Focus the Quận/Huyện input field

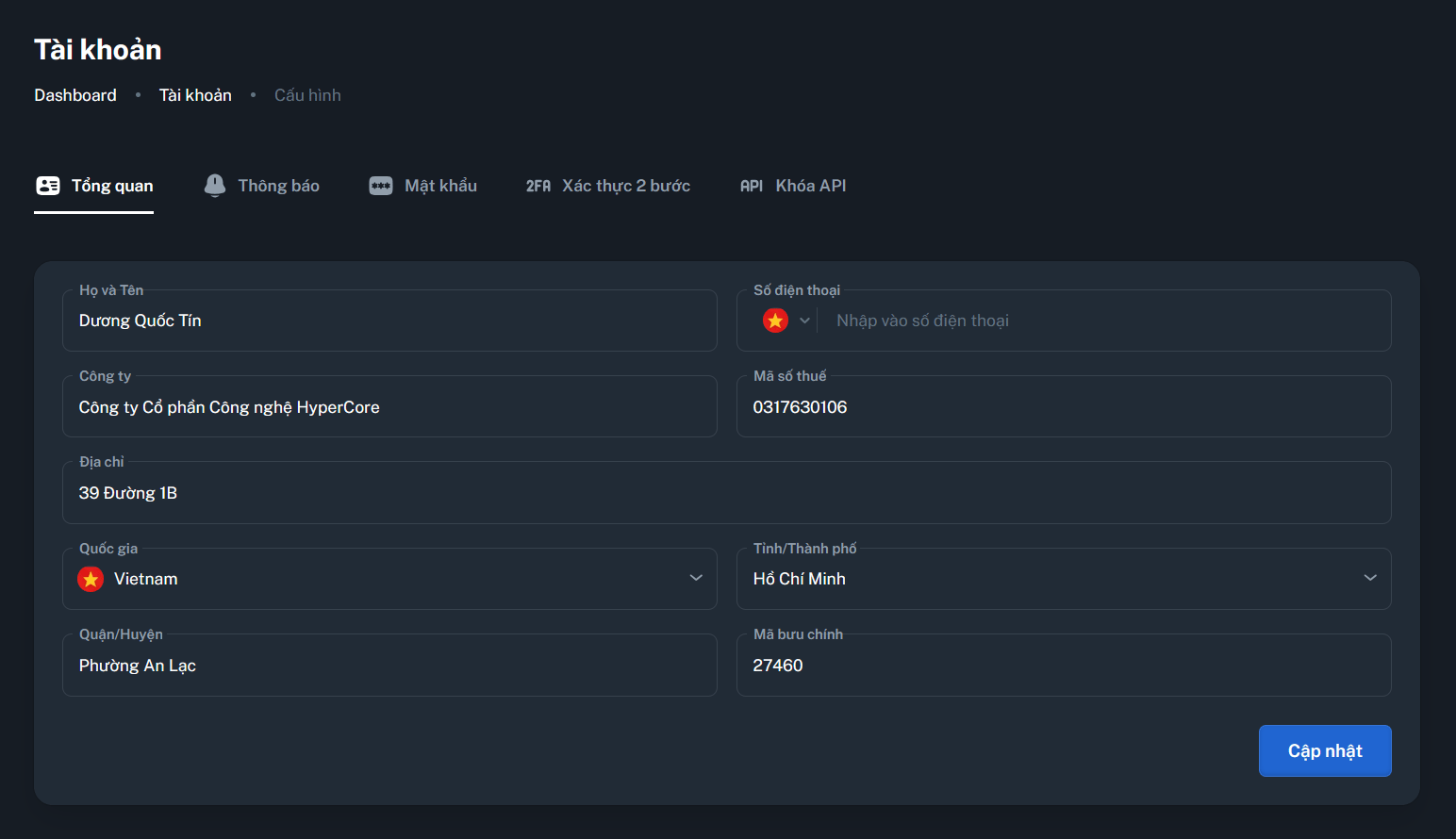click(x=389, y=666)
